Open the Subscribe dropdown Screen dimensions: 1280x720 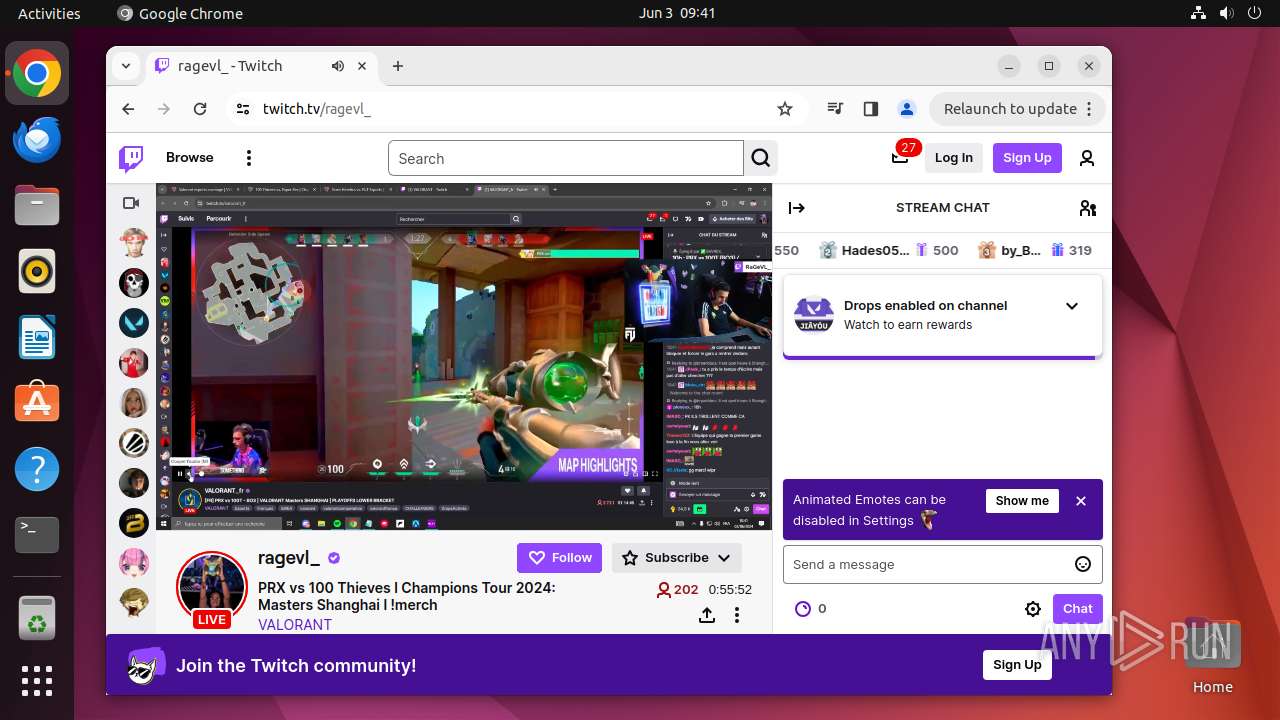tap(677, 558)
